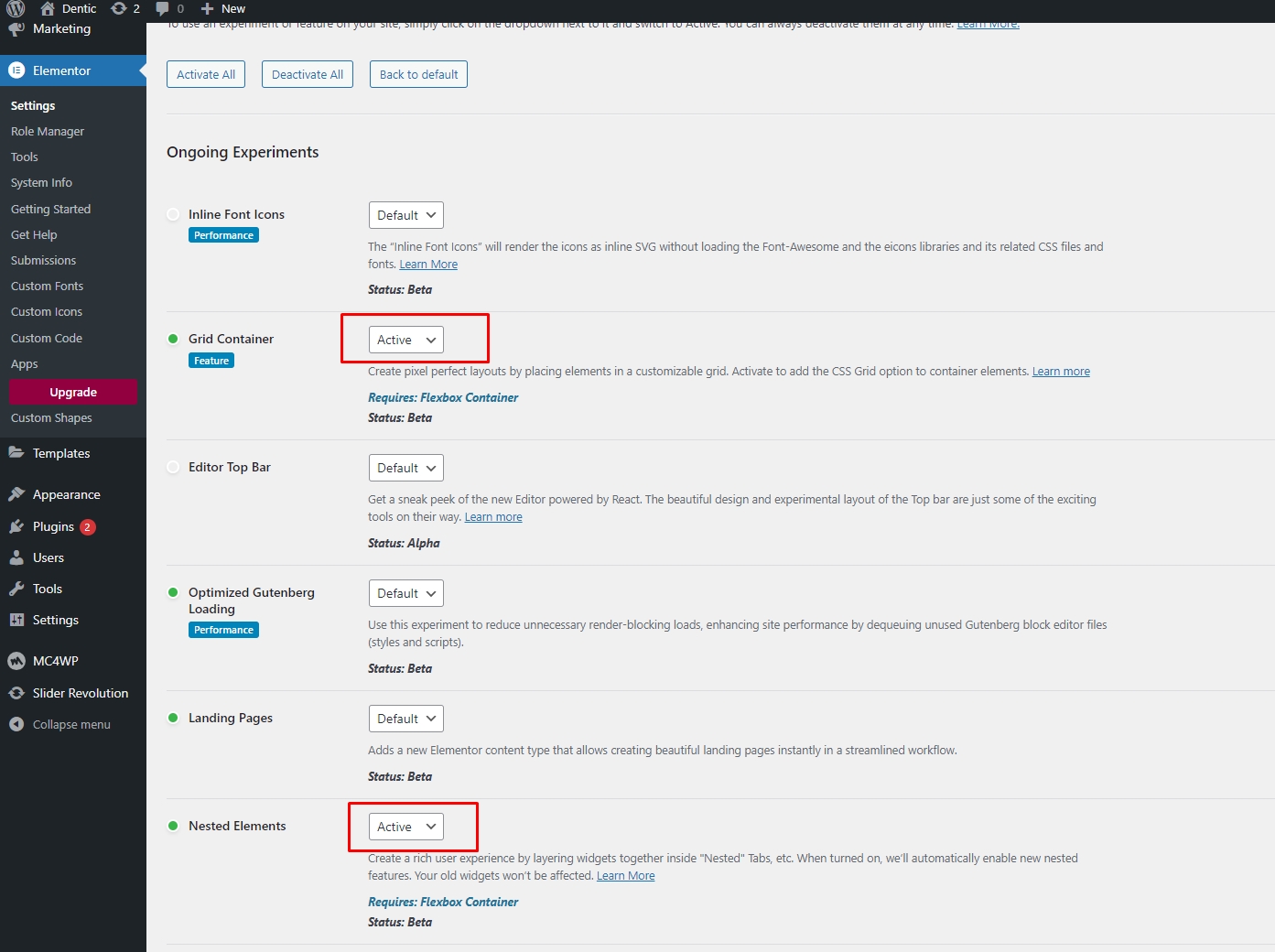Open the Landing Pages status dropdown
Screen dimensions: 1275x952
tap(405, 719)
